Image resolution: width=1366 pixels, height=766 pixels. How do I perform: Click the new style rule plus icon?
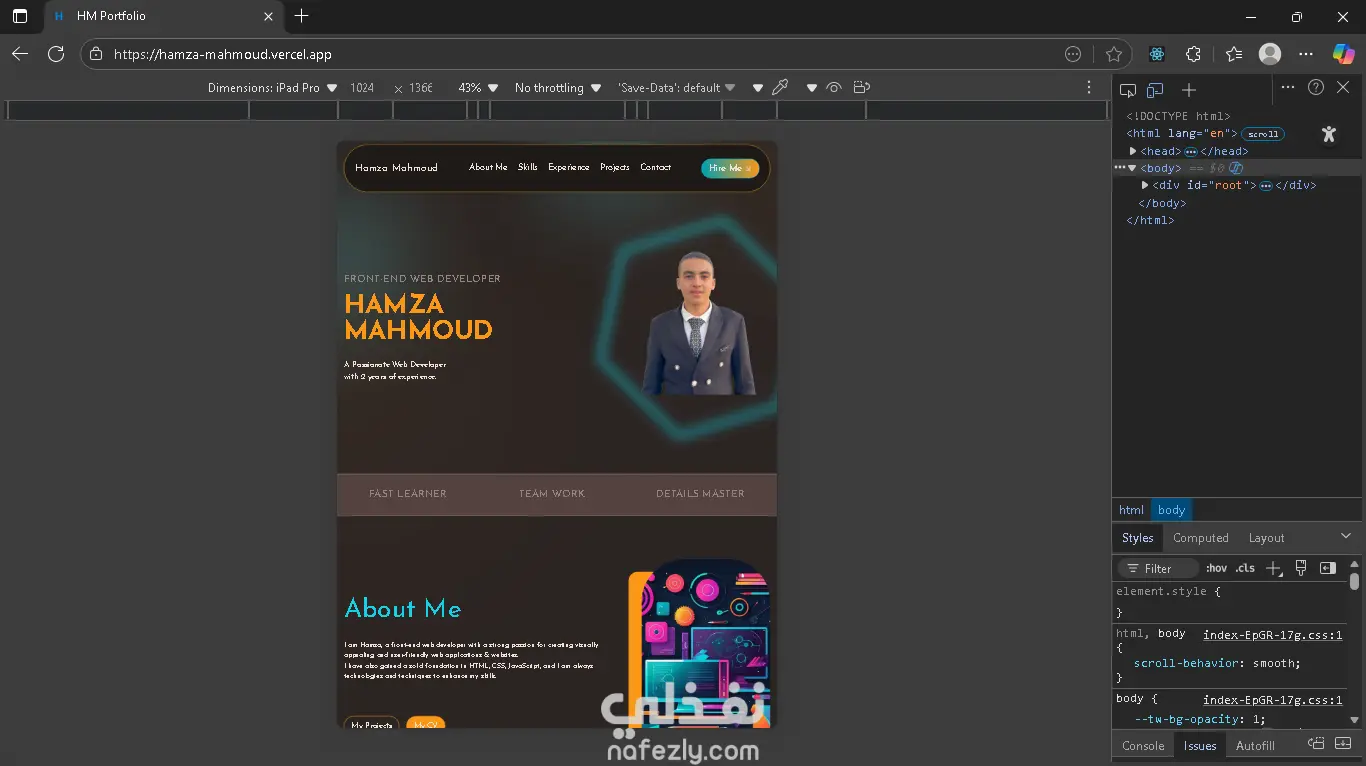1273,568
